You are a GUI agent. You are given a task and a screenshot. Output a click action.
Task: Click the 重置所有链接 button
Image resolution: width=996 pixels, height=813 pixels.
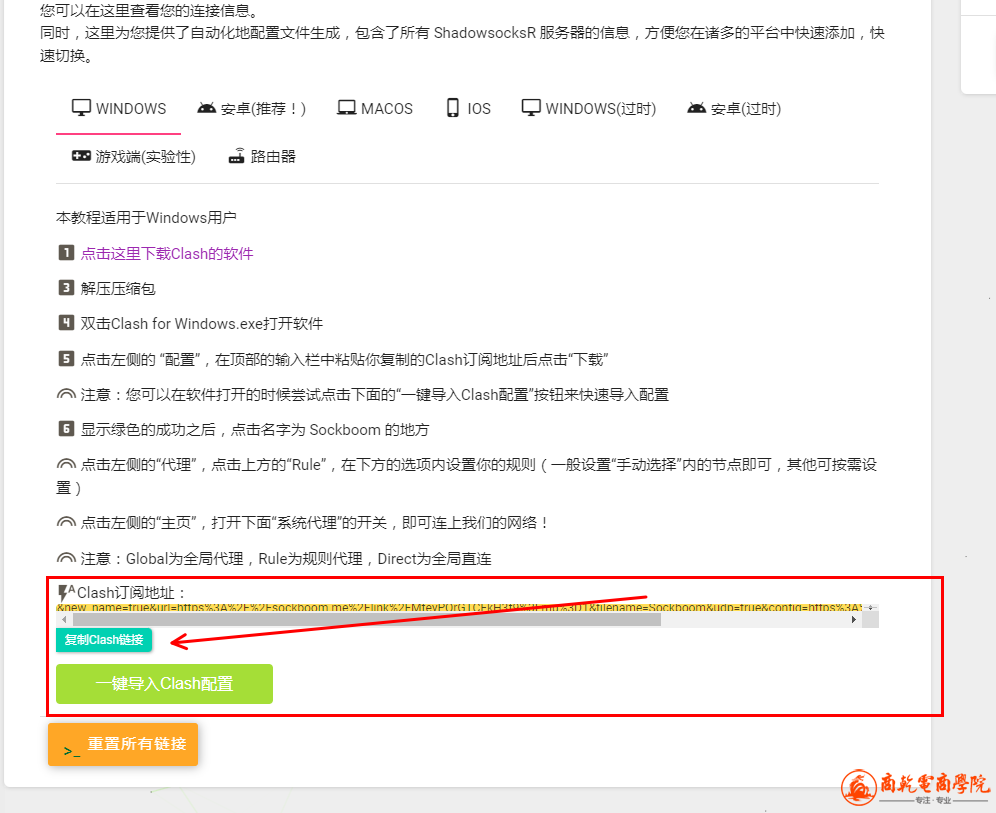click(x=123, y=744)
